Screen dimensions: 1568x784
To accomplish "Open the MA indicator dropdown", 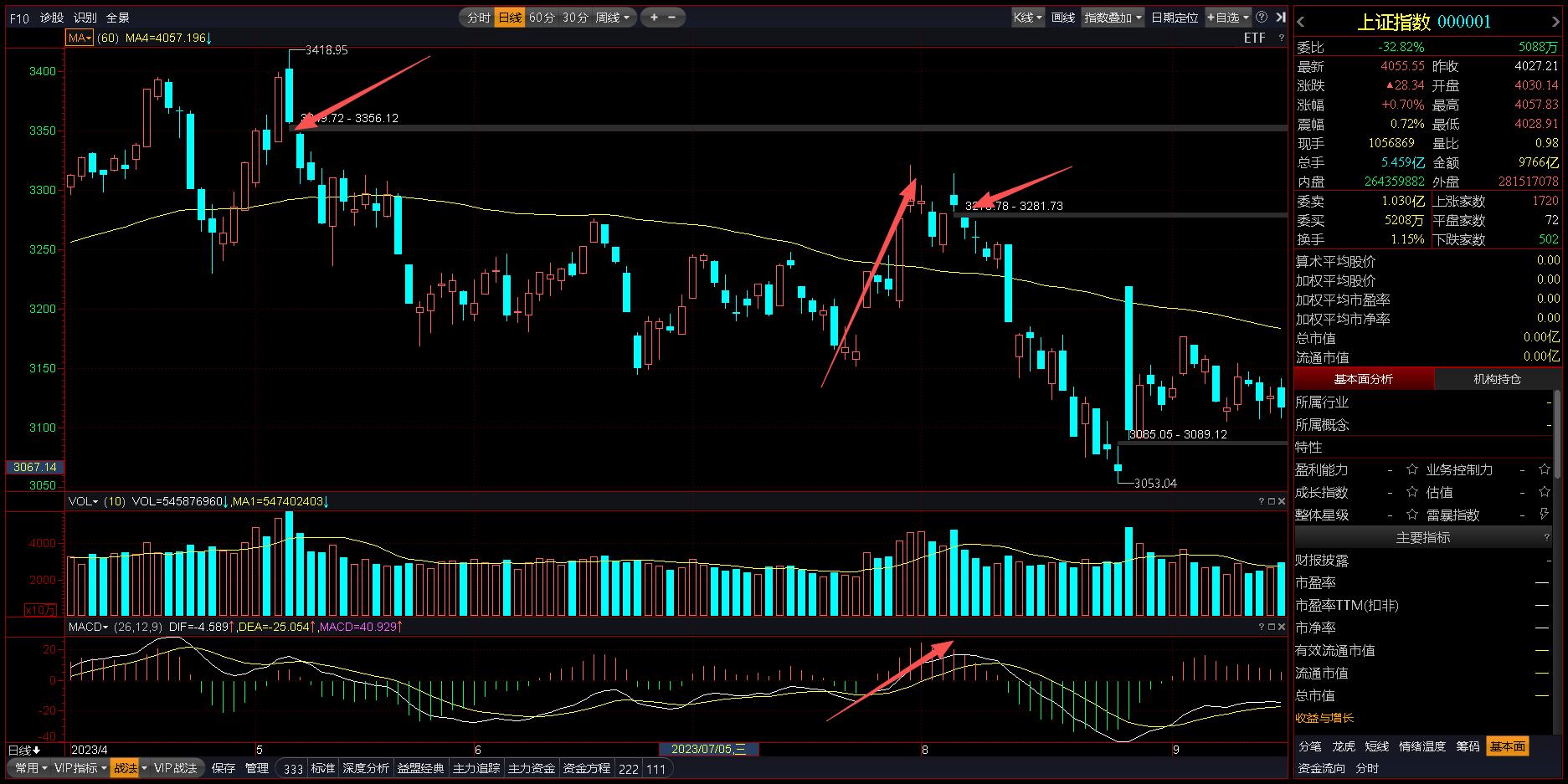I will point(80,38).
